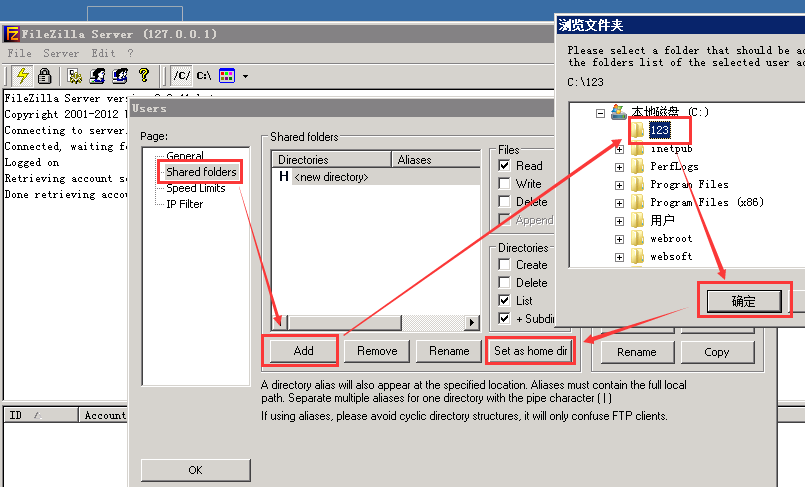Open the dropdown arrow beside sort icon
This screenshot has width=805, height=487.
[x=245, y=76]
